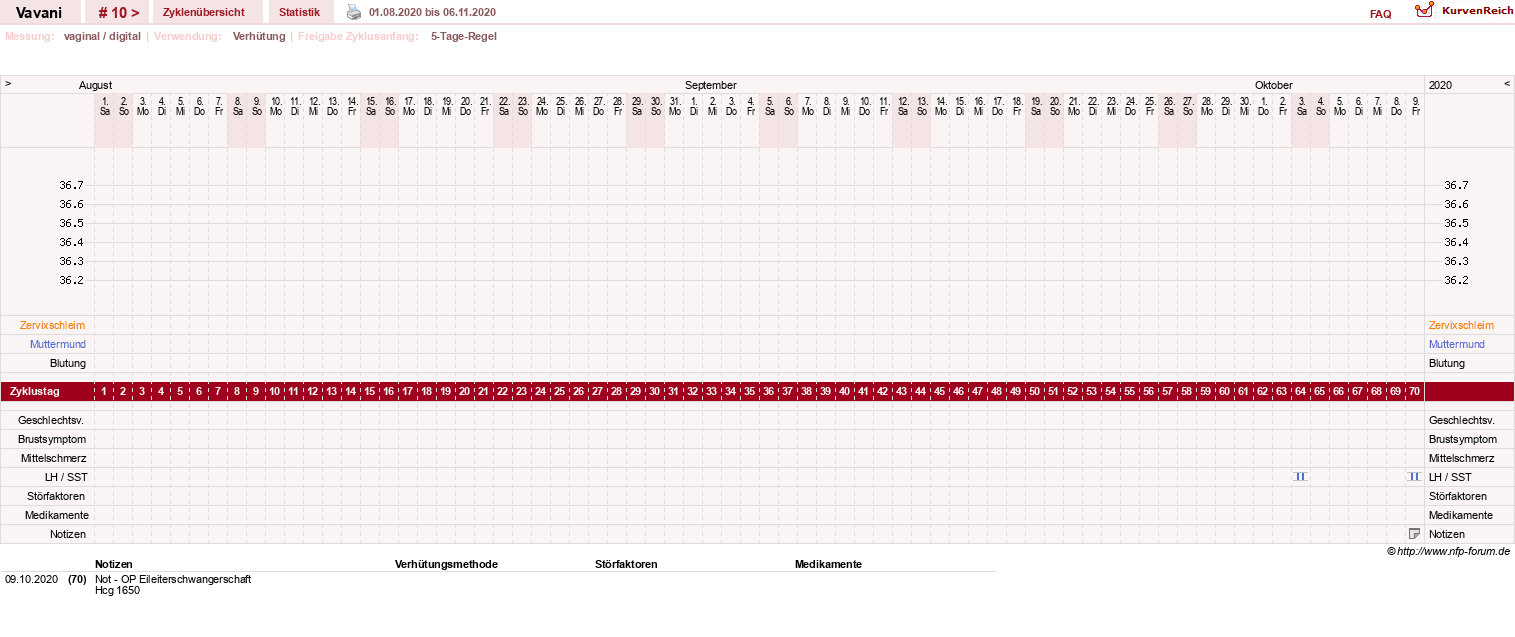Click the 'Verhütungsmethode' column header
The height and width of the screenshot is (637, 1515).
[446, 564]
